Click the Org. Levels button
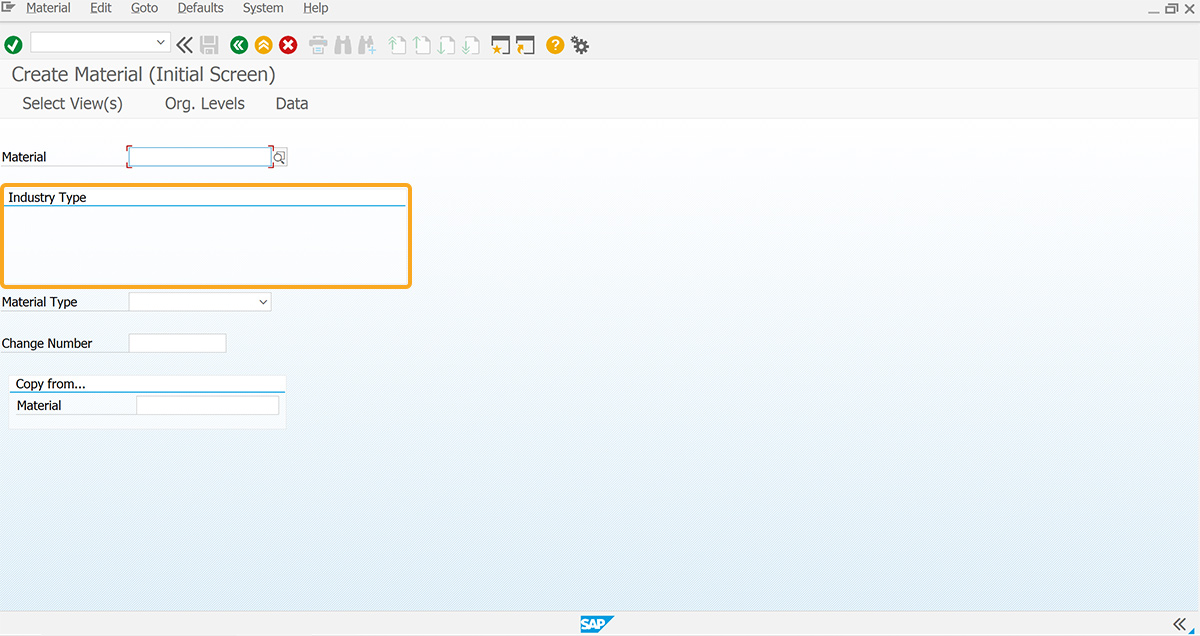Viewport: 1200px width, 636px height. point(205,104)
